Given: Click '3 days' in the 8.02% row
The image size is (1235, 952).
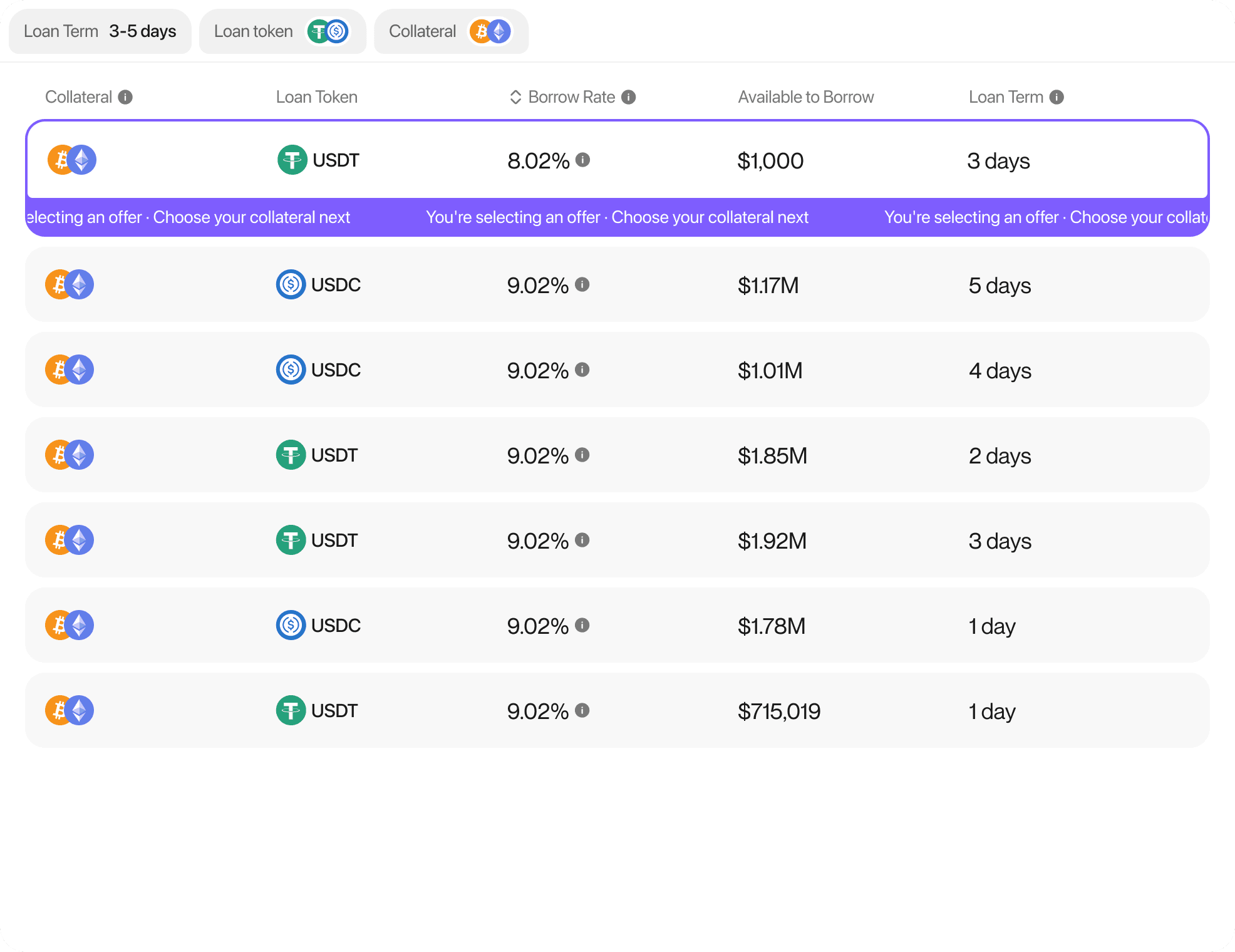Looking at the screenshot, I should pos(999,161).
